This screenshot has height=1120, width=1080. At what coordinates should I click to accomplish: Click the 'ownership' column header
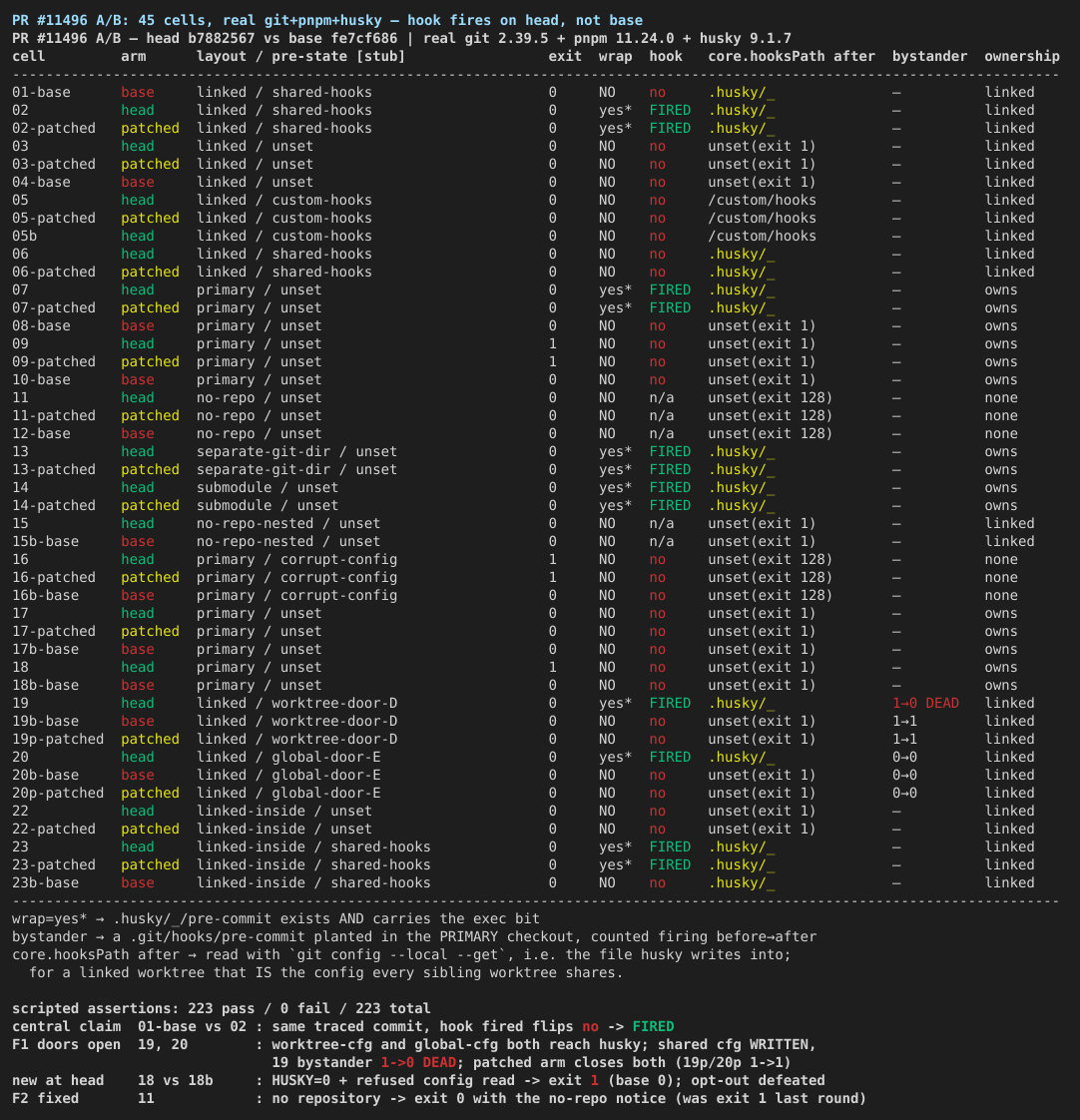1022,56
